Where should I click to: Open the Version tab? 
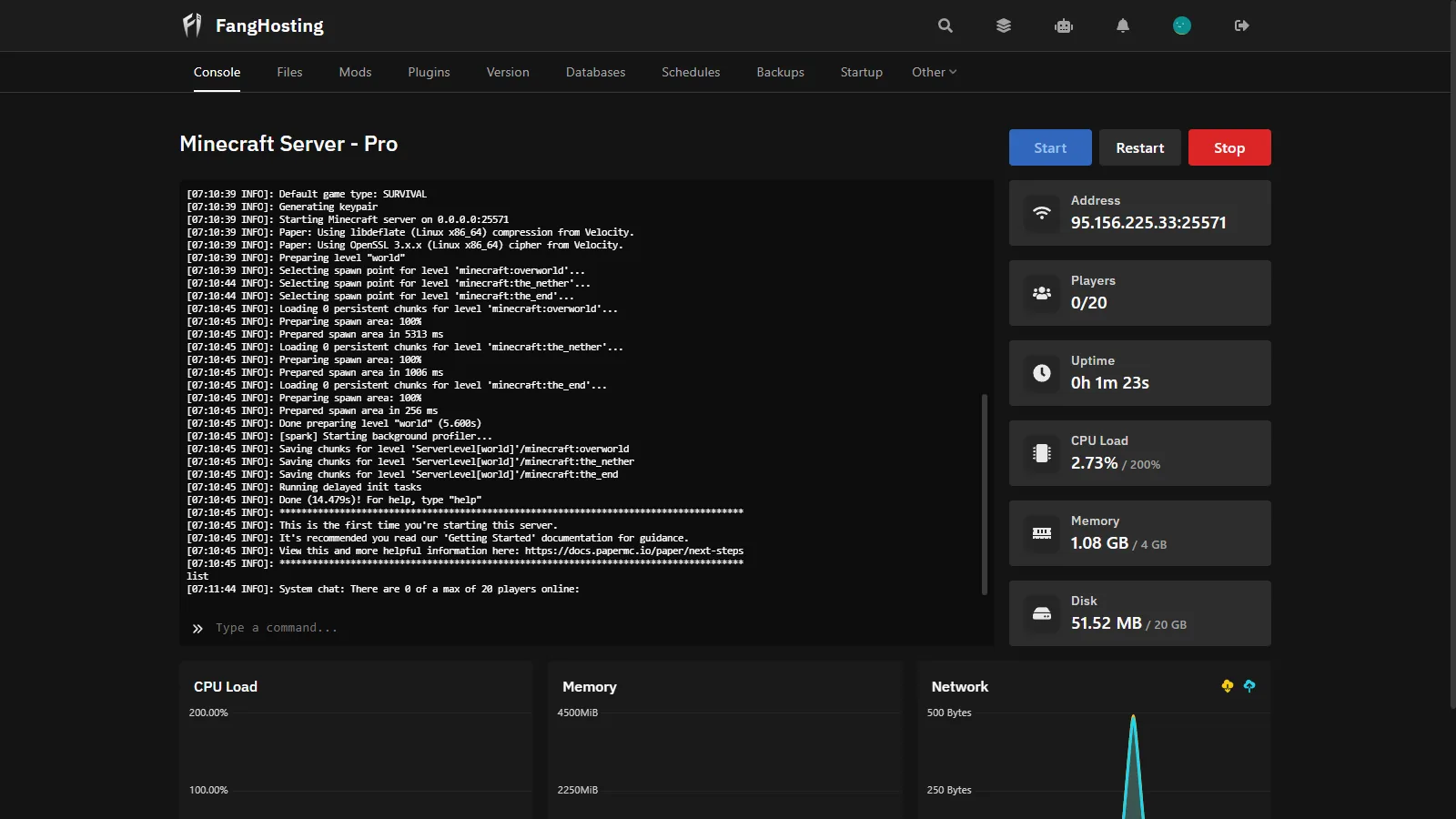(508, 72)
